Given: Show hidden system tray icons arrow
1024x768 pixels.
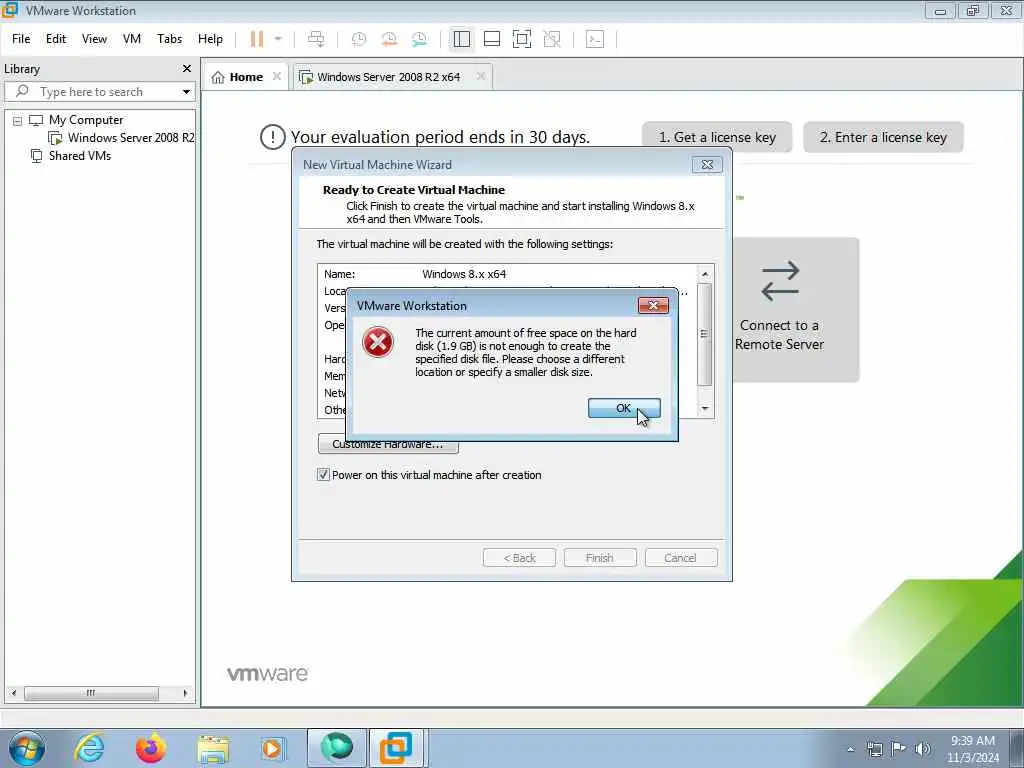Looking at the screenshot, I should tap(850, 749).
